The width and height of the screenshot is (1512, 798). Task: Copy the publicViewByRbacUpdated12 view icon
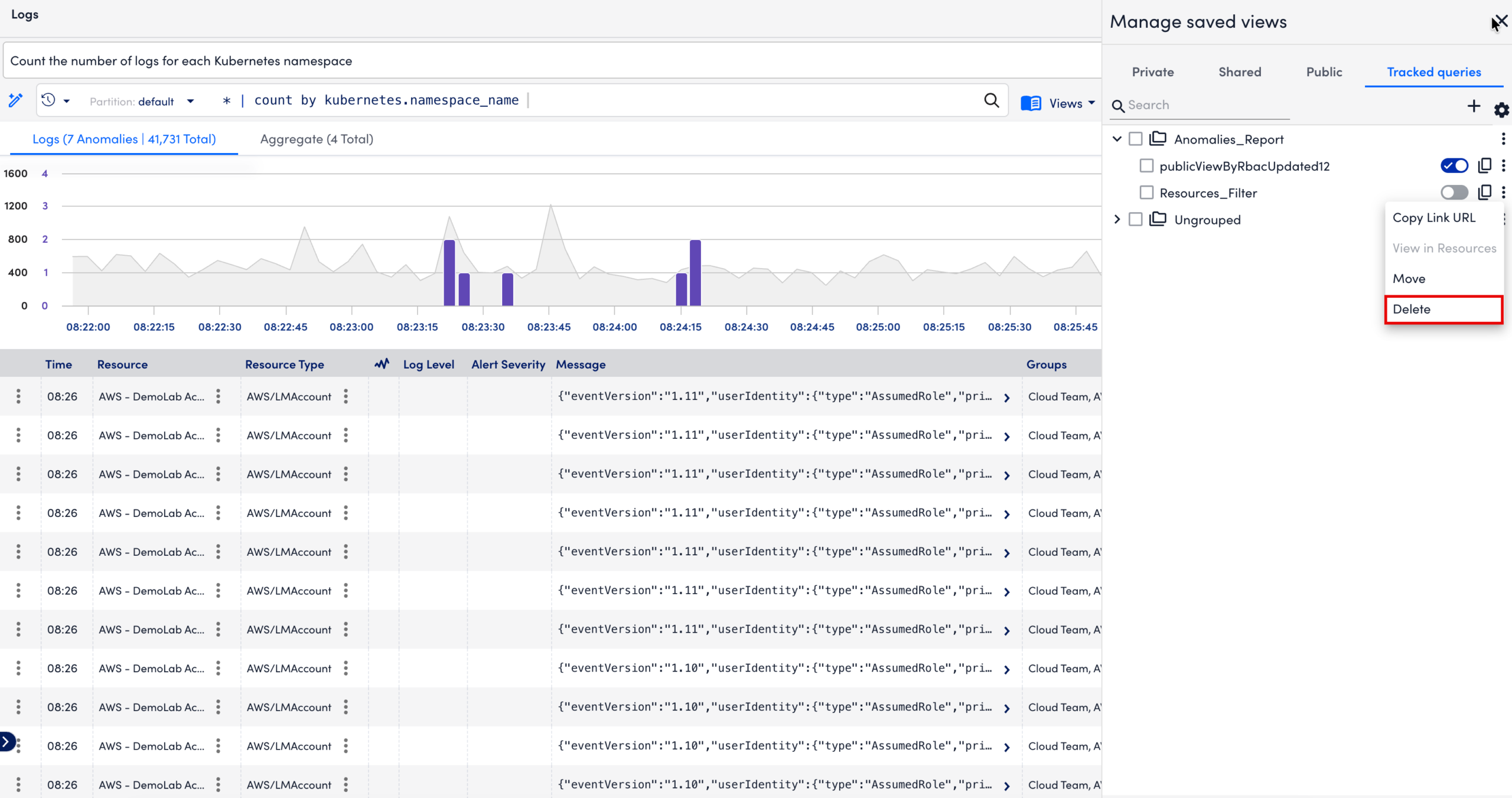1484,165
